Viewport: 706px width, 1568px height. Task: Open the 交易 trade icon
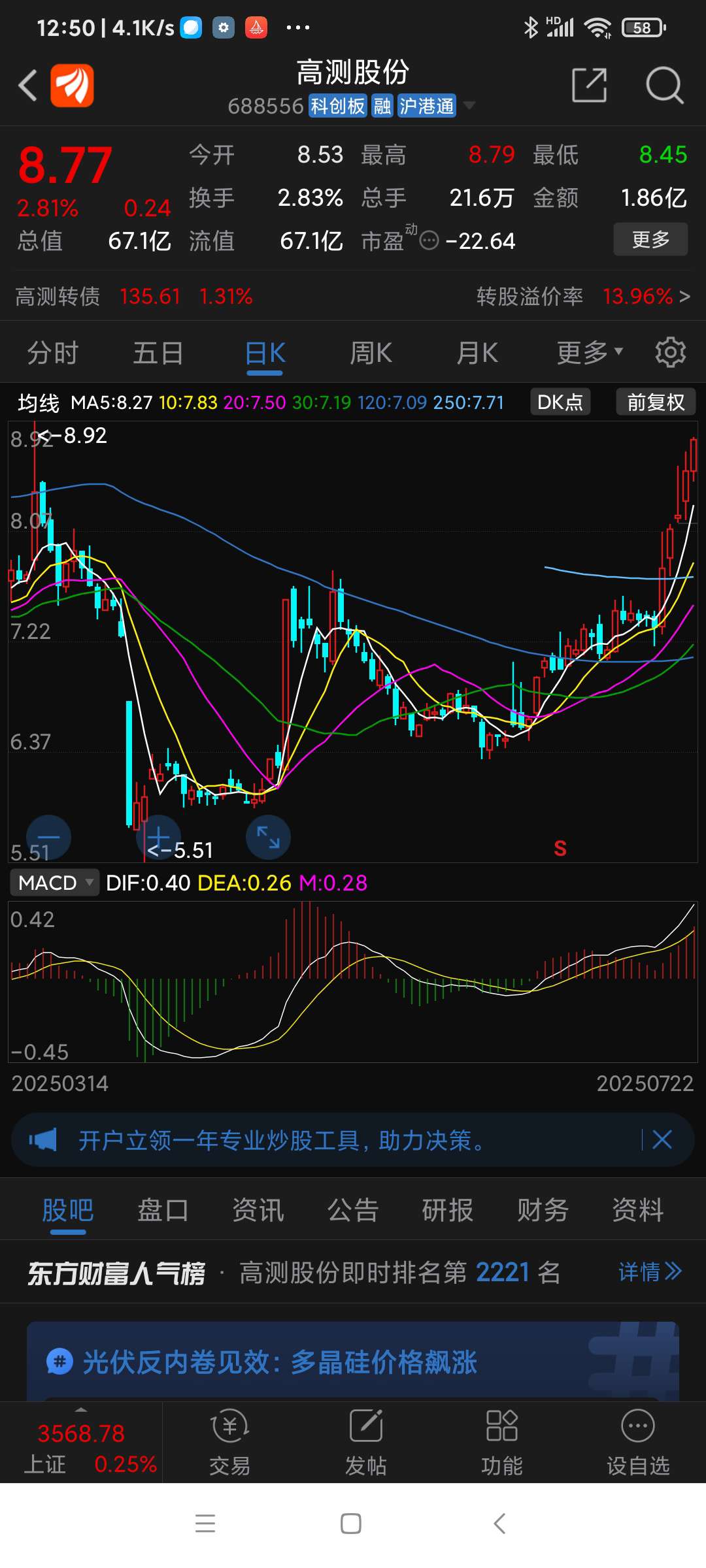tap(230, 1425)
